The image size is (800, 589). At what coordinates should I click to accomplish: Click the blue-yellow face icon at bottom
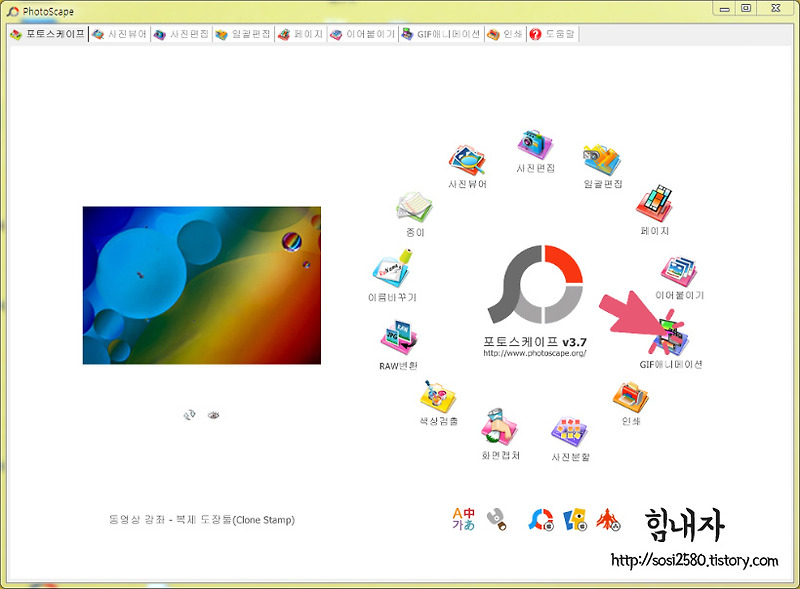(575, 520)
